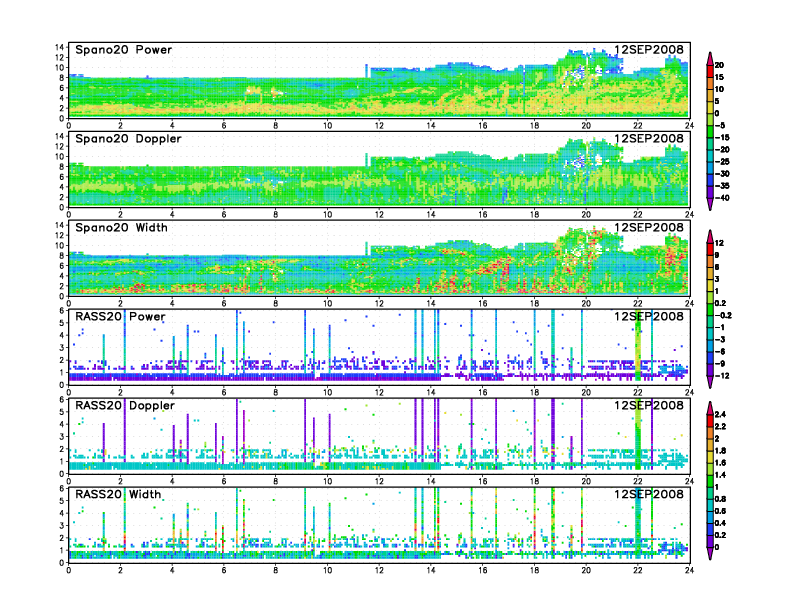Select the 12SEP2008 date in RASS20 Power panel

pos(649,317)
